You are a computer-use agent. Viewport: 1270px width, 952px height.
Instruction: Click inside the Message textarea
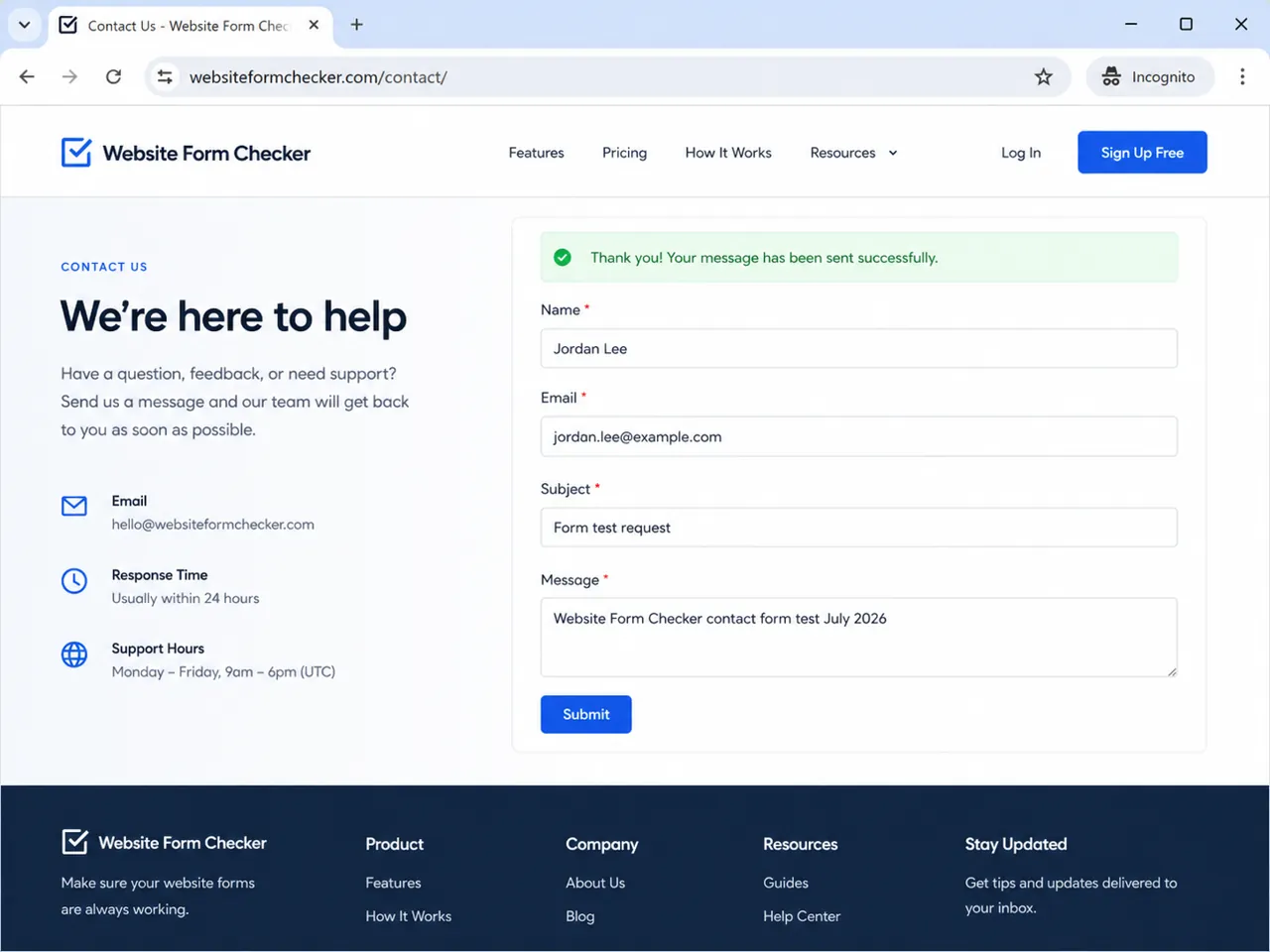pyautogui.click(x=858, y=637)
